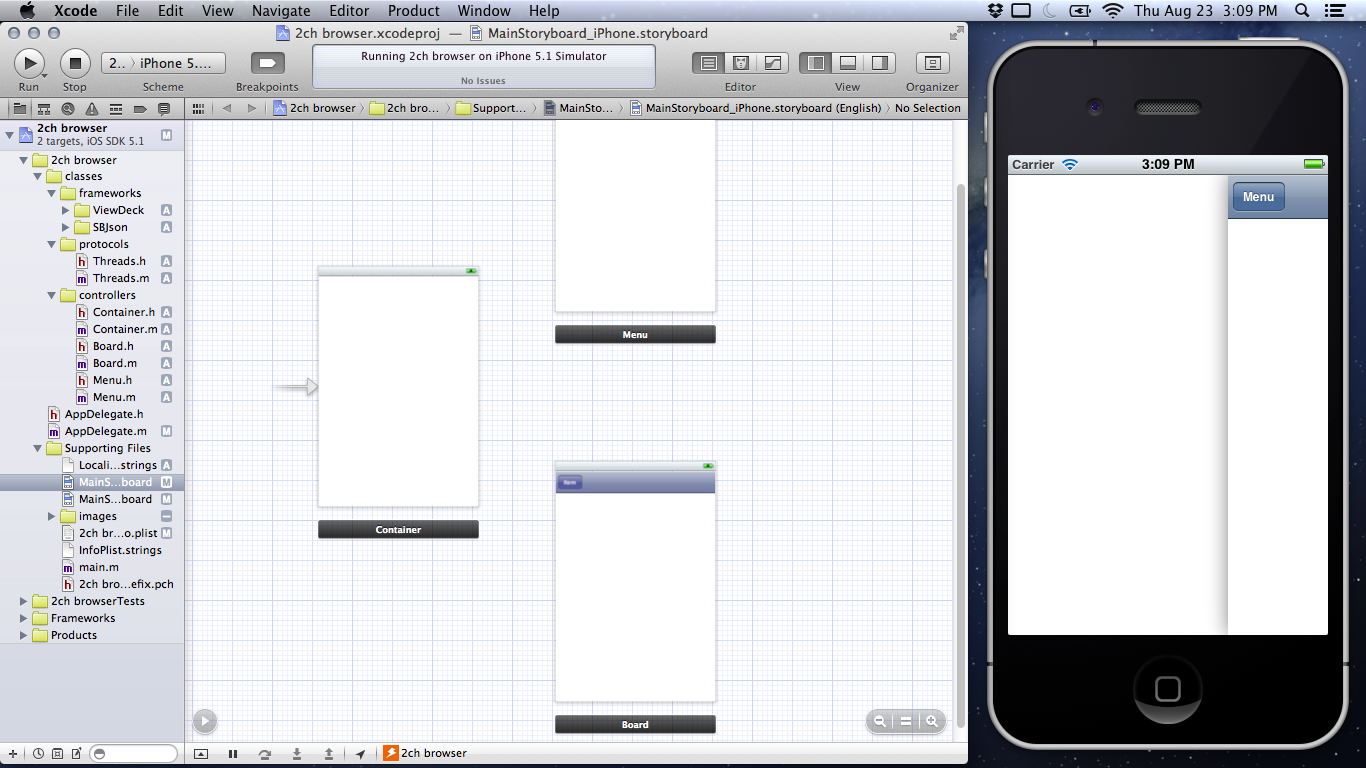Collapse the protocols group
Image resolution: width=1366 pixels, height=768 pixels.
(52, 244)
